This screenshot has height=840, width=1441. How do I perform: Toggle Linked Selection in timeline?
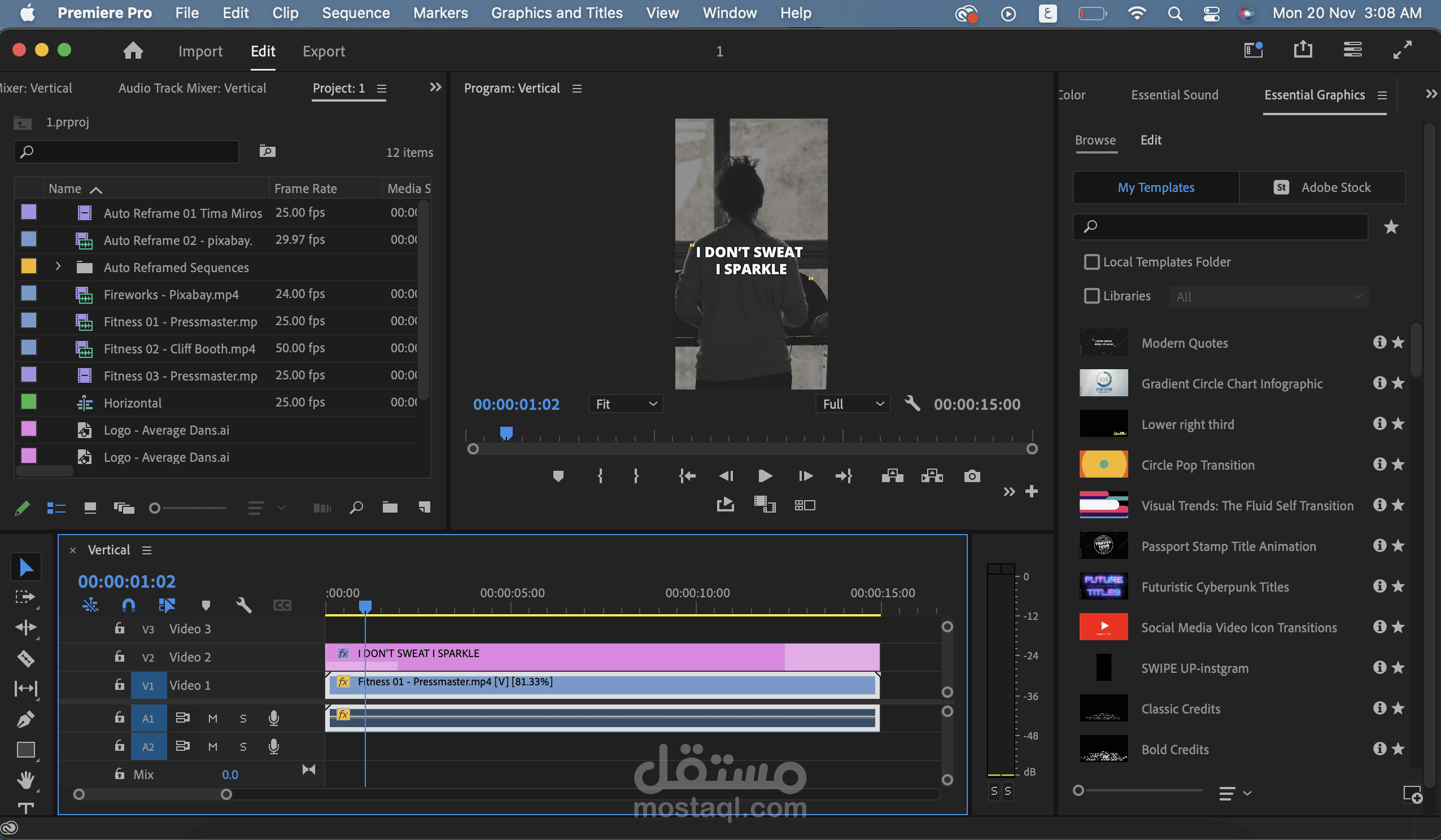[x=167, y=605]
